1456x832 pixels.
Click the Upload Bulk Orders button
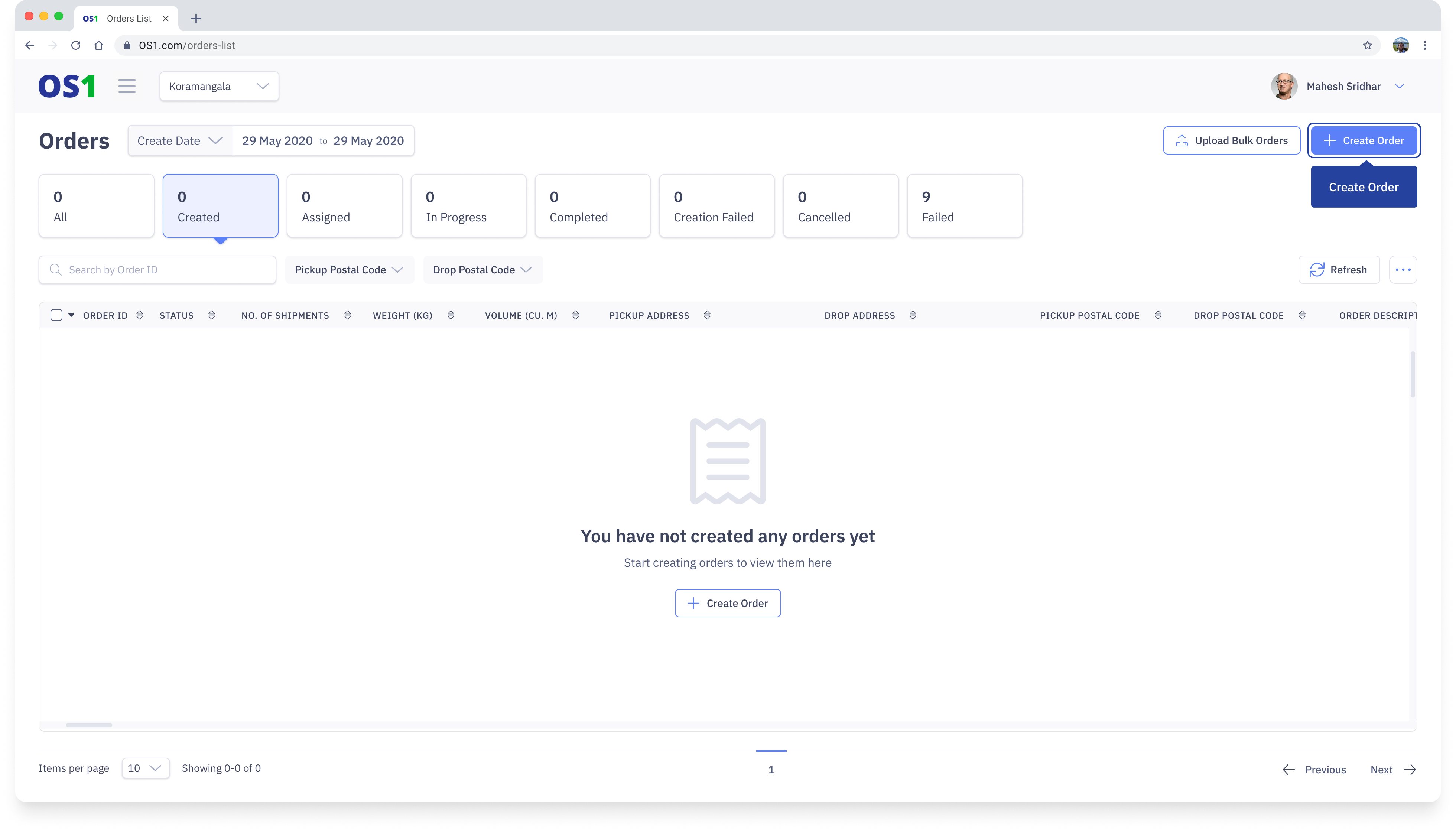(x=1231, y=140)
